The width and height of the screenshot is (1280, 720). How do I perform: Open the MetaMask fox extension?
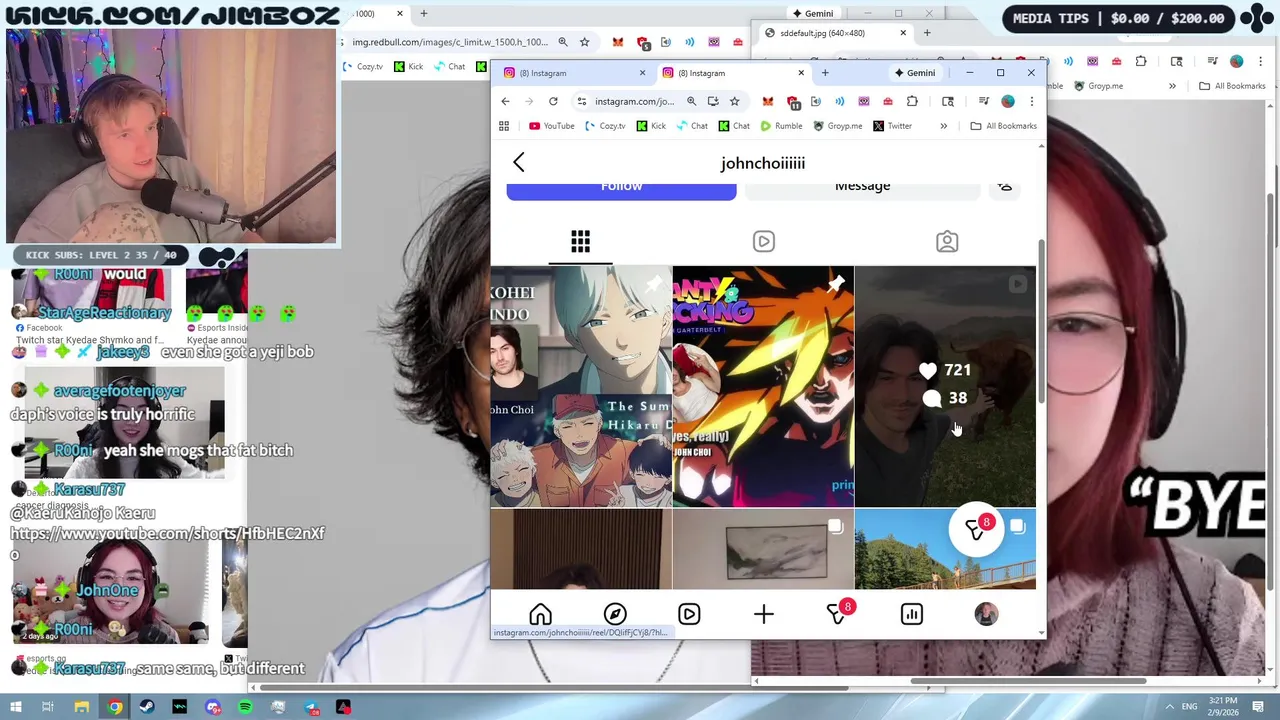pos(767,101)
